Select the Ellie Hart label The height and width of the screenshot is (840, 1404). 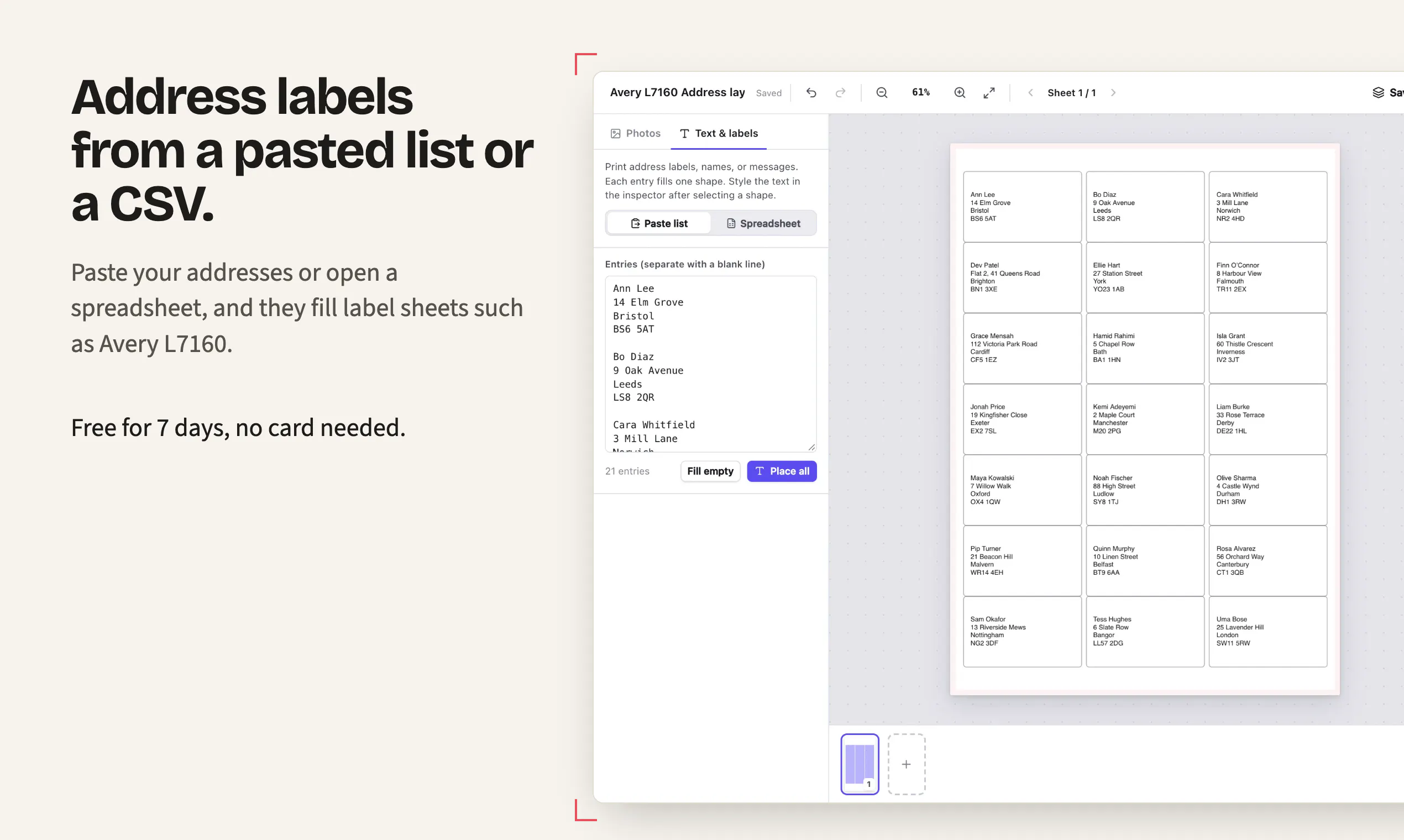tap(1145, 277)
